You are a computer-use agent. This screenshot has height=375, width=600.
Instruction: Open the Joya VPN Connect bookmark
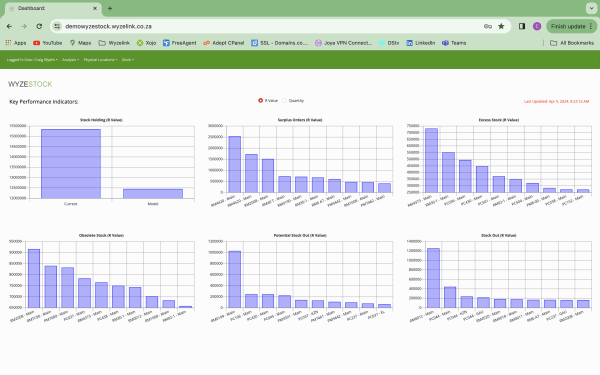tap(343, 43)
